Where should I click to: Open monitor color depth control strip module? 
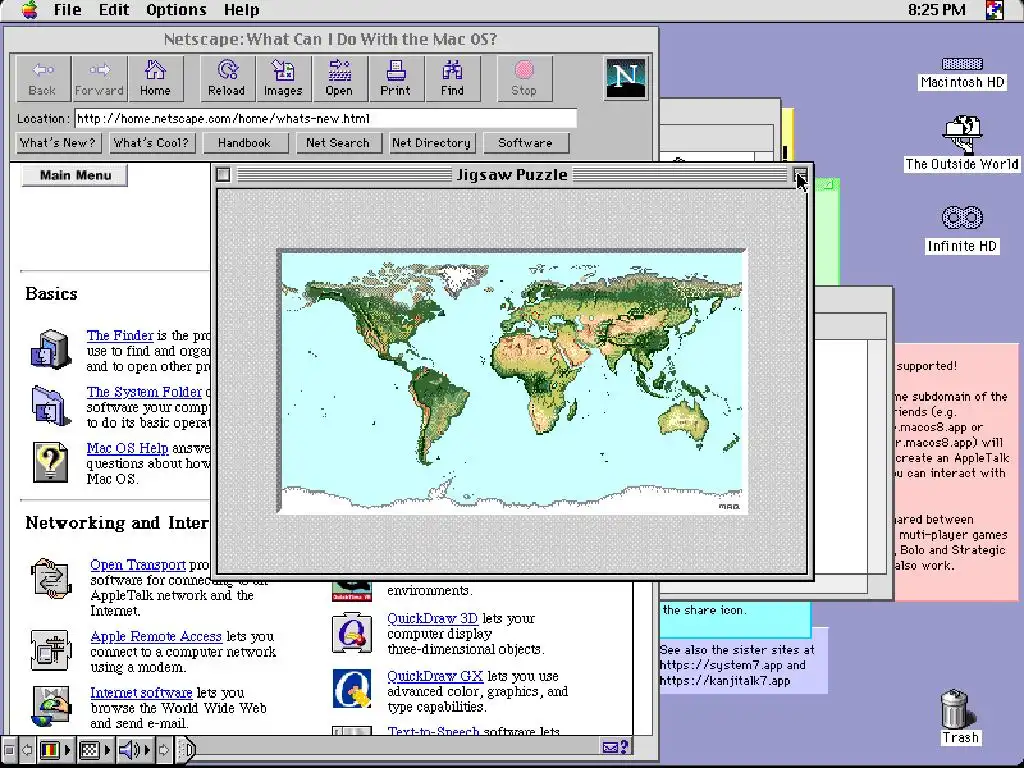[x=55, y=750]
